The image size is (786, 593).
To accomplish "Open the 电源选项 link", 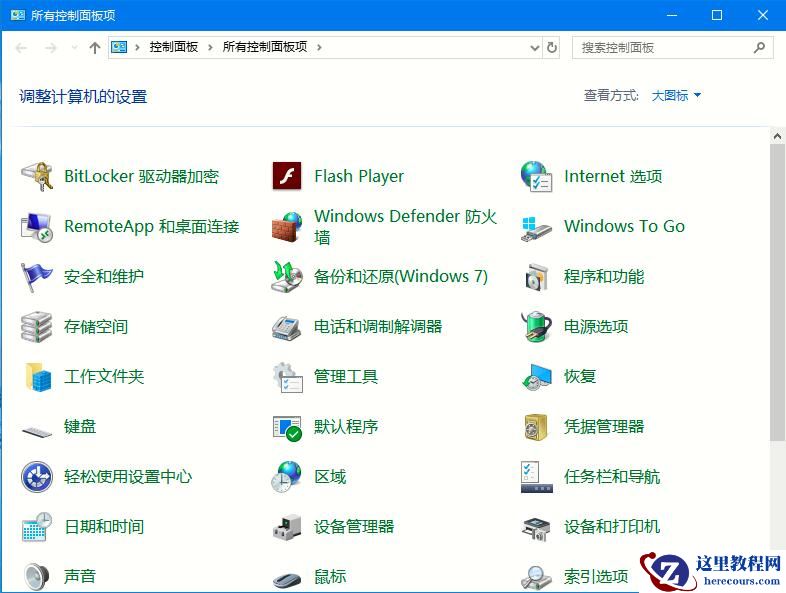I will click(596, 326).
